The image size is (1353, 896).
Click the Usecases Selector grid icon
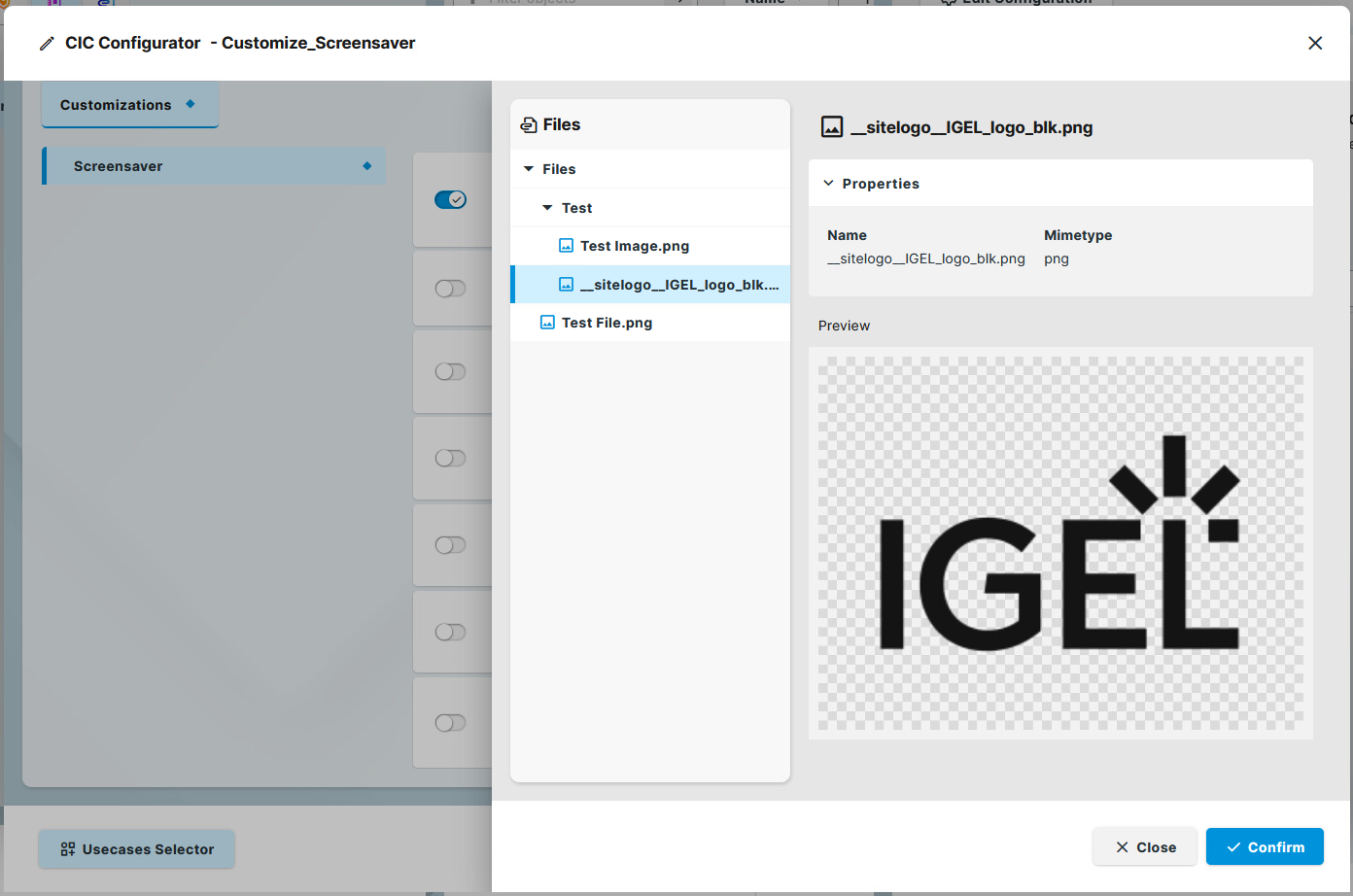tap(67, 849)
